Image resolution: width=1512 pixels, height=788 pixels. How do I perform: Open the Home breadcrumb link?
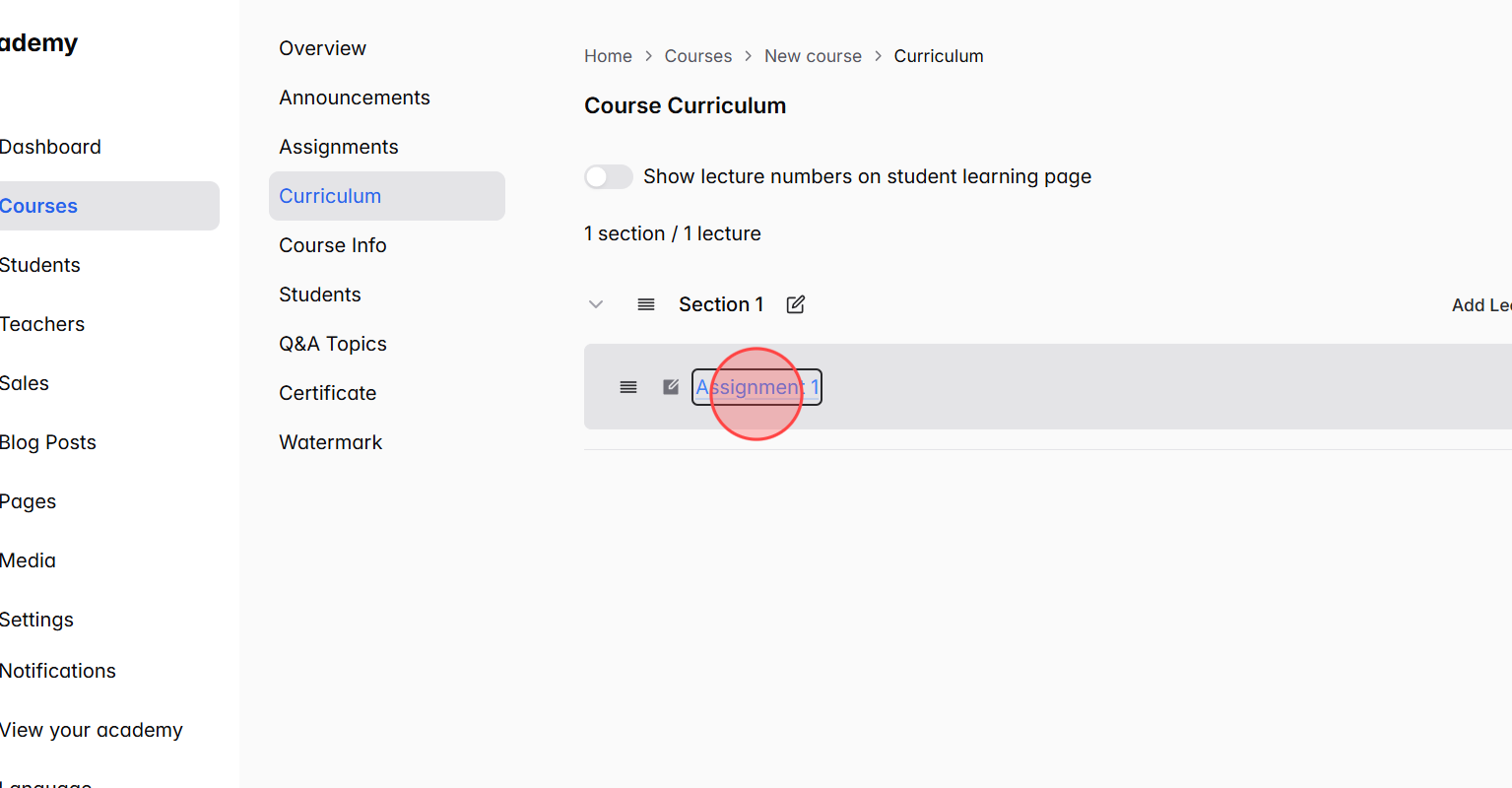coord(608,56)
